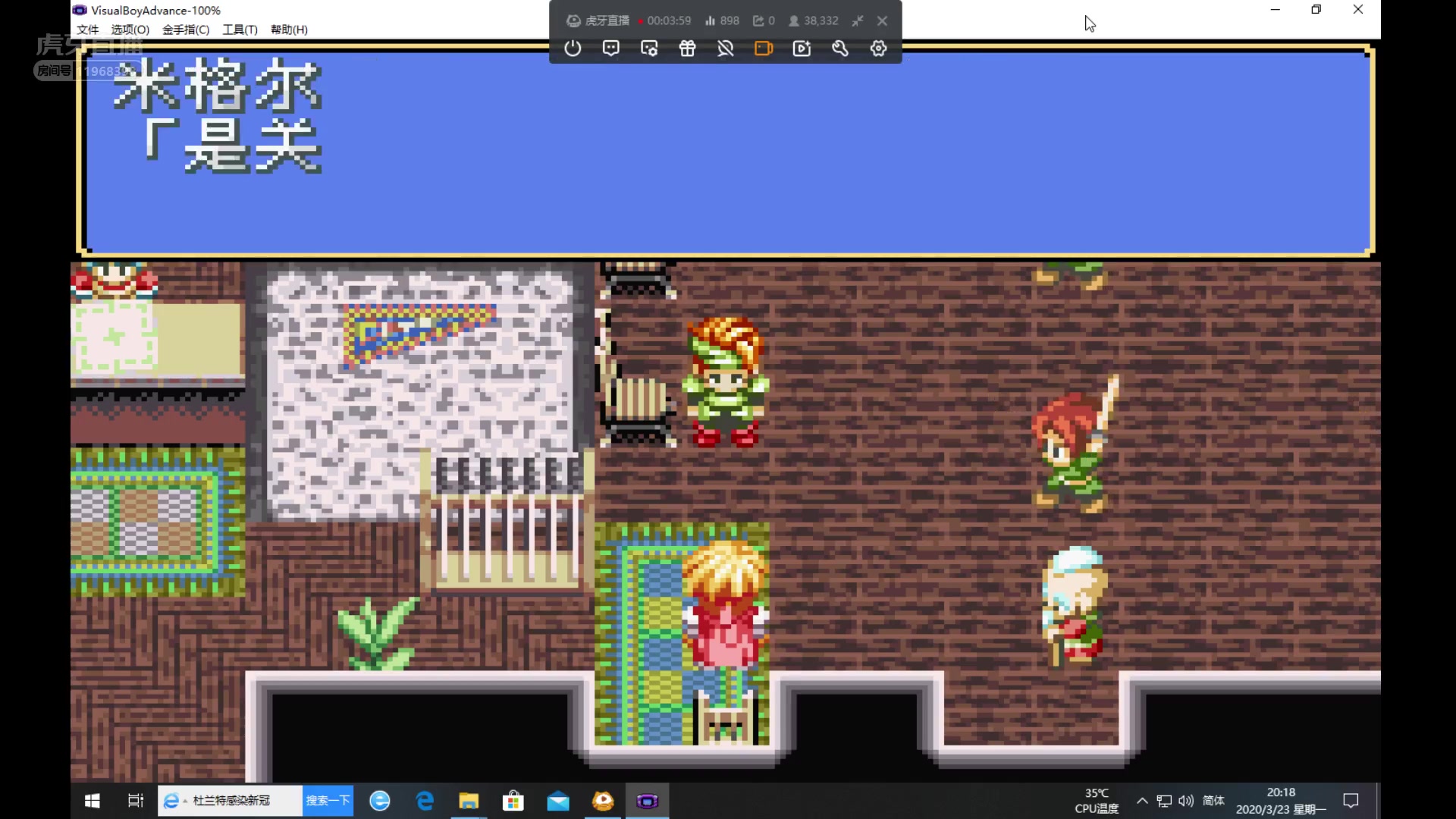Open the 文件 file menu
Screen dimensions: 1456x819
(87, 30)
